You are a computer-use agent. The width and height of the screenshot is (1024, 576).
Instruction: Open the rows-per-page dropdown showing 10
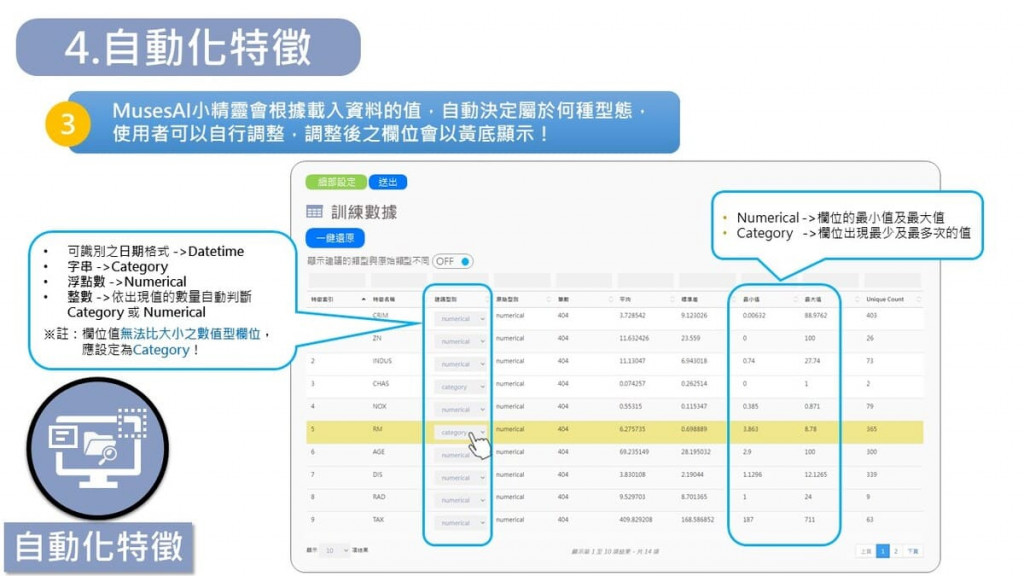[x=336, y=551]
